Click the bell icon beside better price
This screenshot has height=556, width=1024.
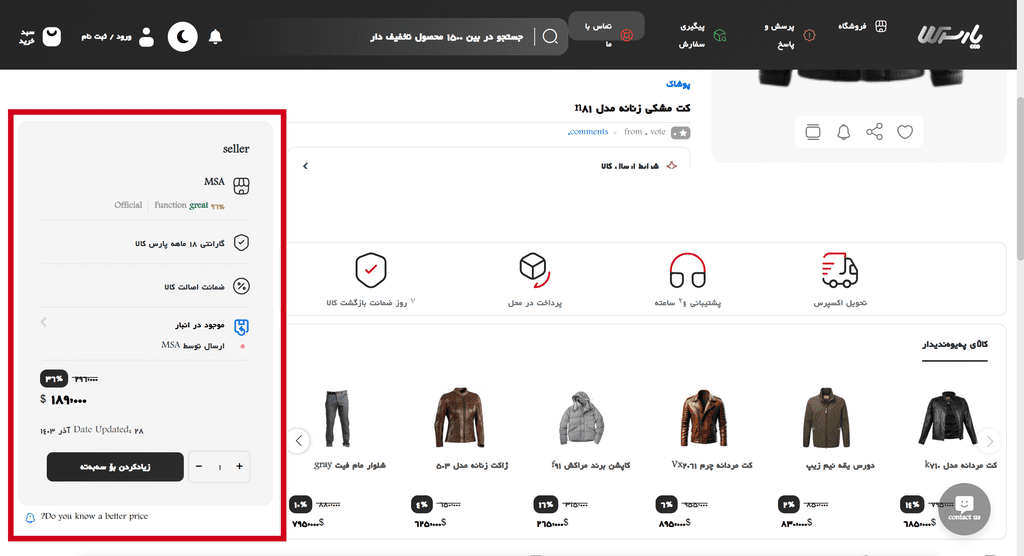click(30, 518)
